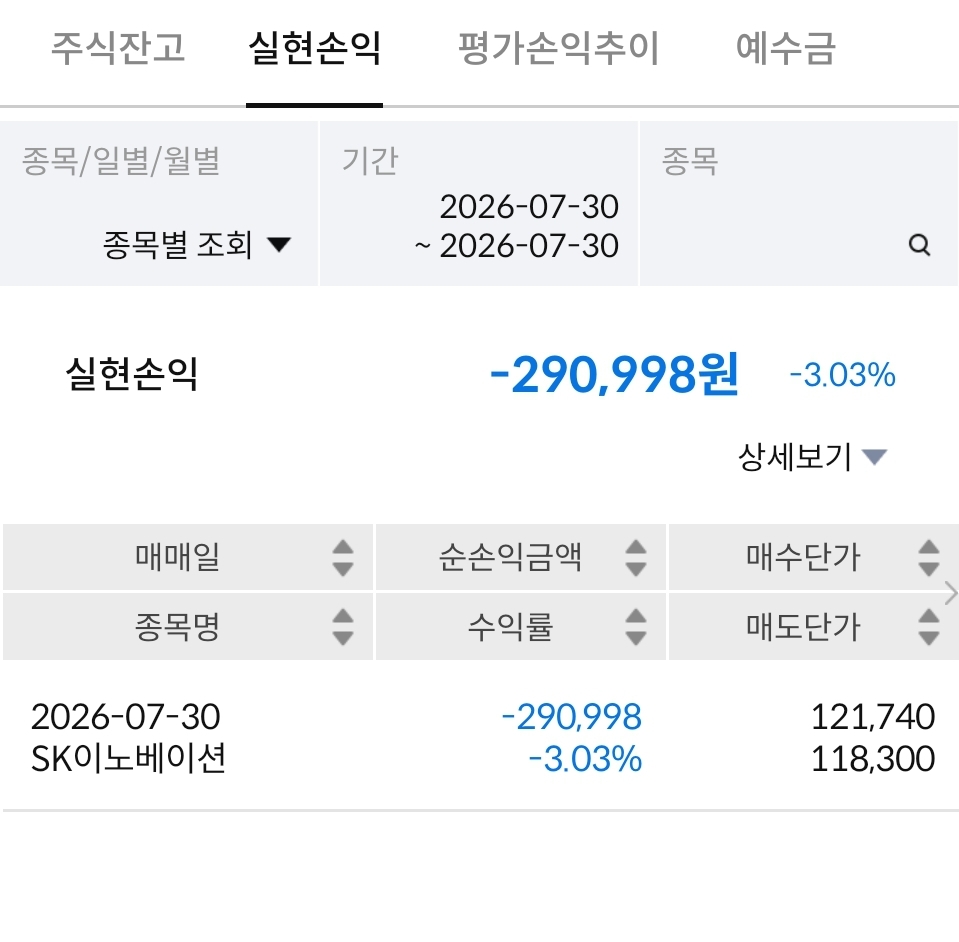This screenshot has width=959, height=942.
Task: Select the 실현손익 tab
Action: (x=314, y=48)
